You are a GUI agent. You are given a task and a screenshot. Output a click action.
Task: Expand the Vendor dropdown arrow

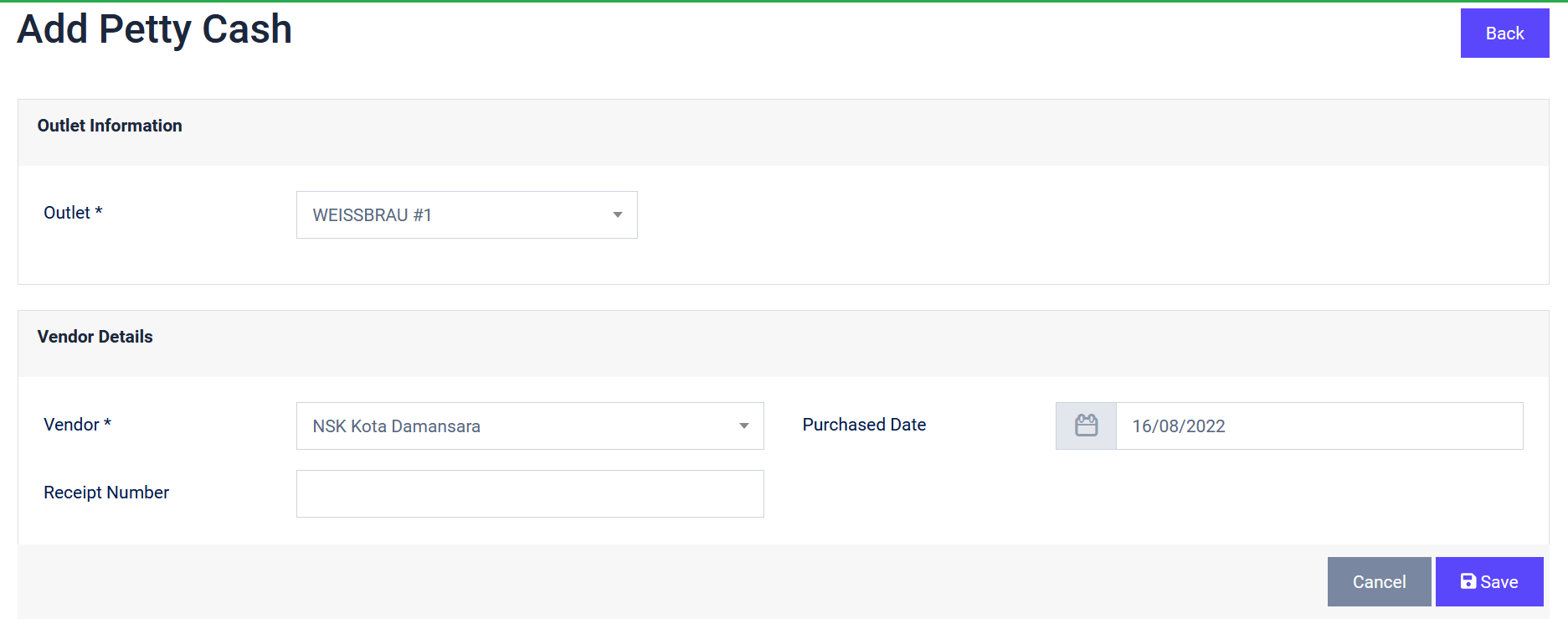pos(743,426)
